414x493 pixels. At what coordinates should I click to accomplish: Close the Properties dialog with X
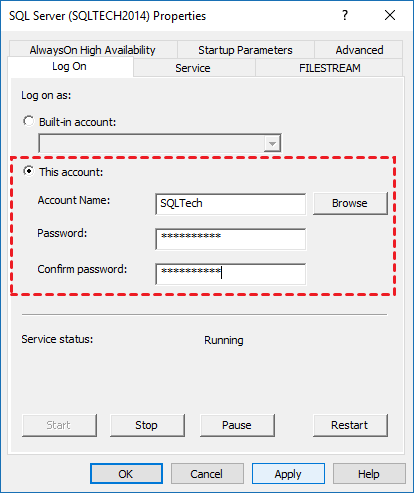click(390, 15)
